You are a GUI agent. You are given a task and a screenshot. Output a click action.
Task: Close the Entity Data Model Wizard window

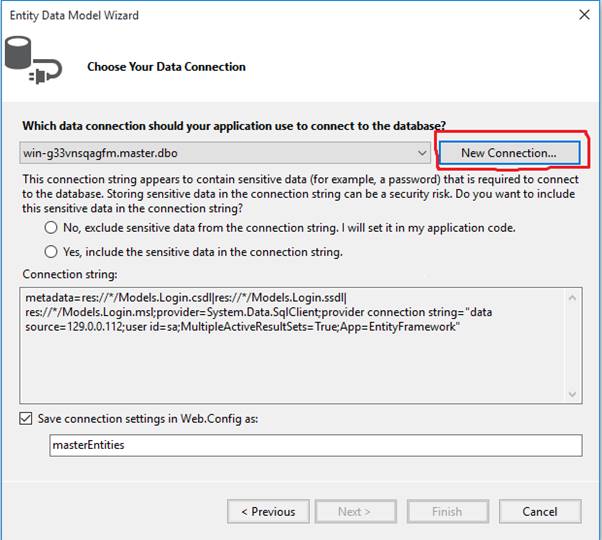pos(583,16)
